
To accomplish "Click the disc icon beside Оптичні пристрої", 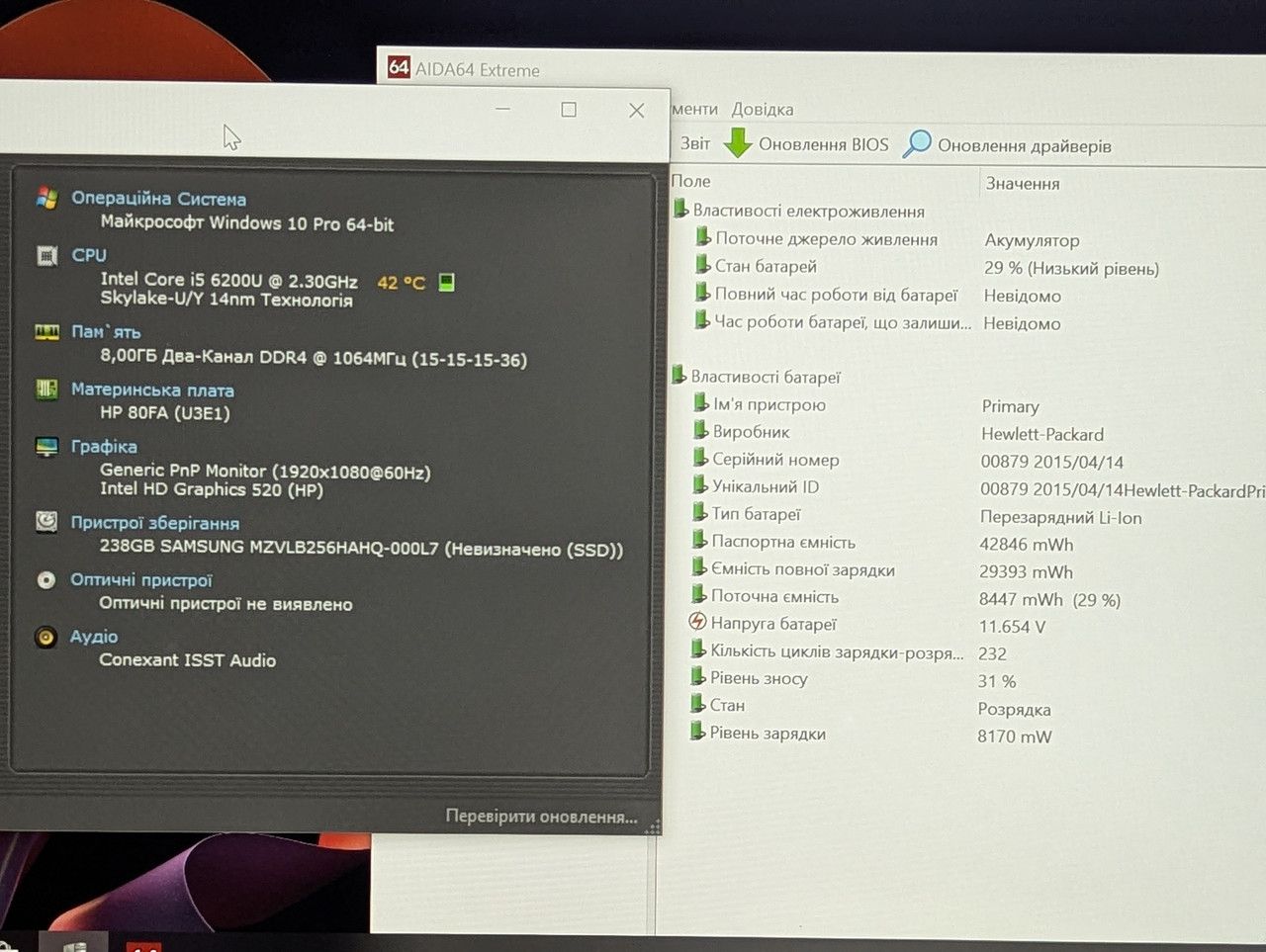I will click(45, 579).
